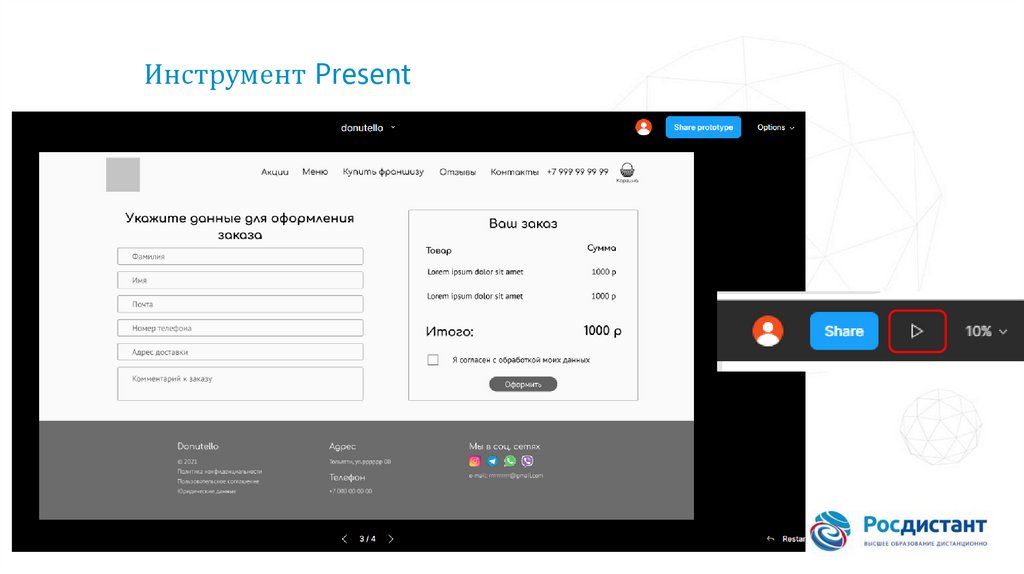This screenshot has height=574, width=1024.
Task: Click the Instagram icon in the footer
Action: click(x=475, y=461)
